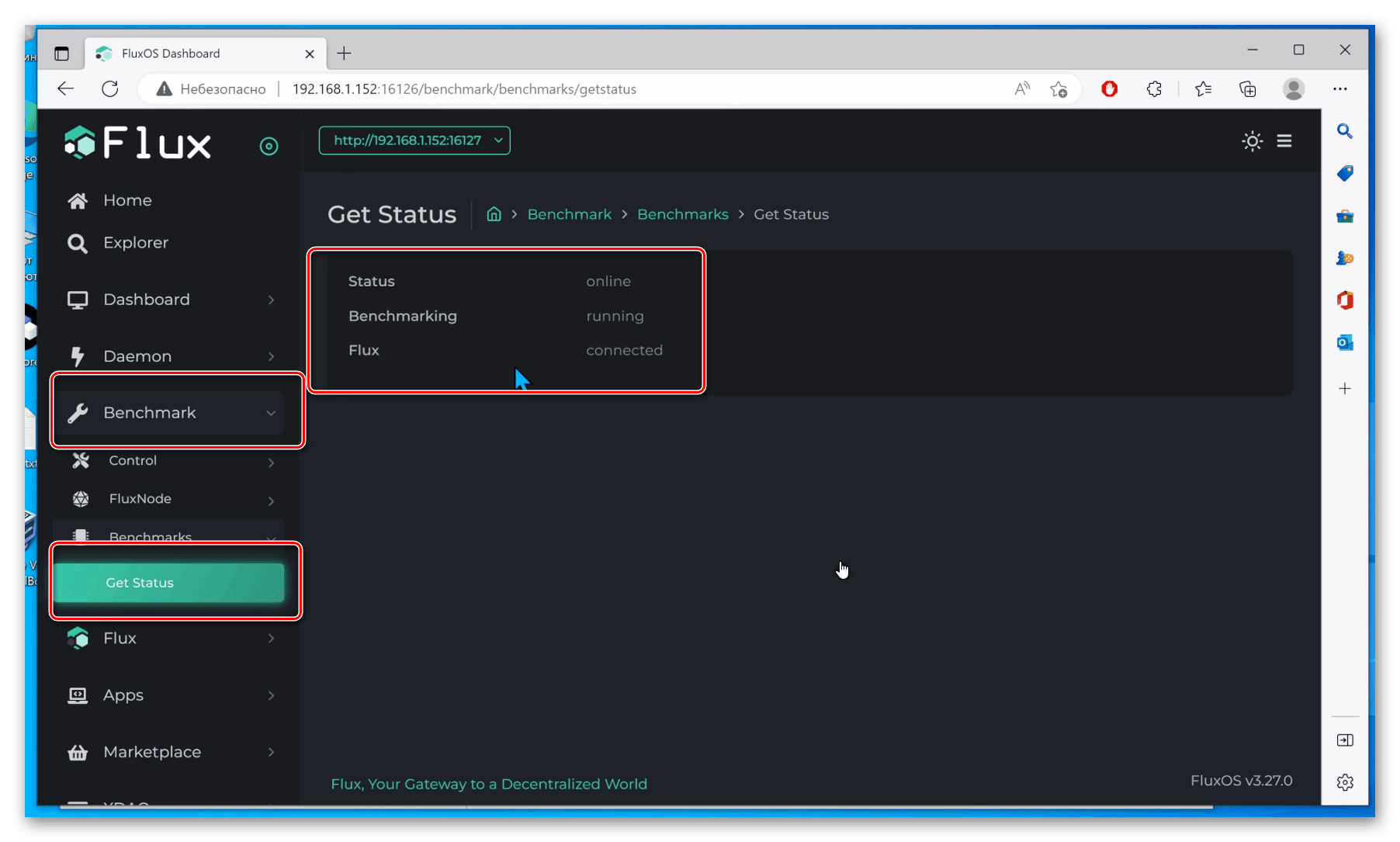Open Edge sidebar settings gear
The width and height of the screenshot is (1400, 842).
(x=1345, y=782)
